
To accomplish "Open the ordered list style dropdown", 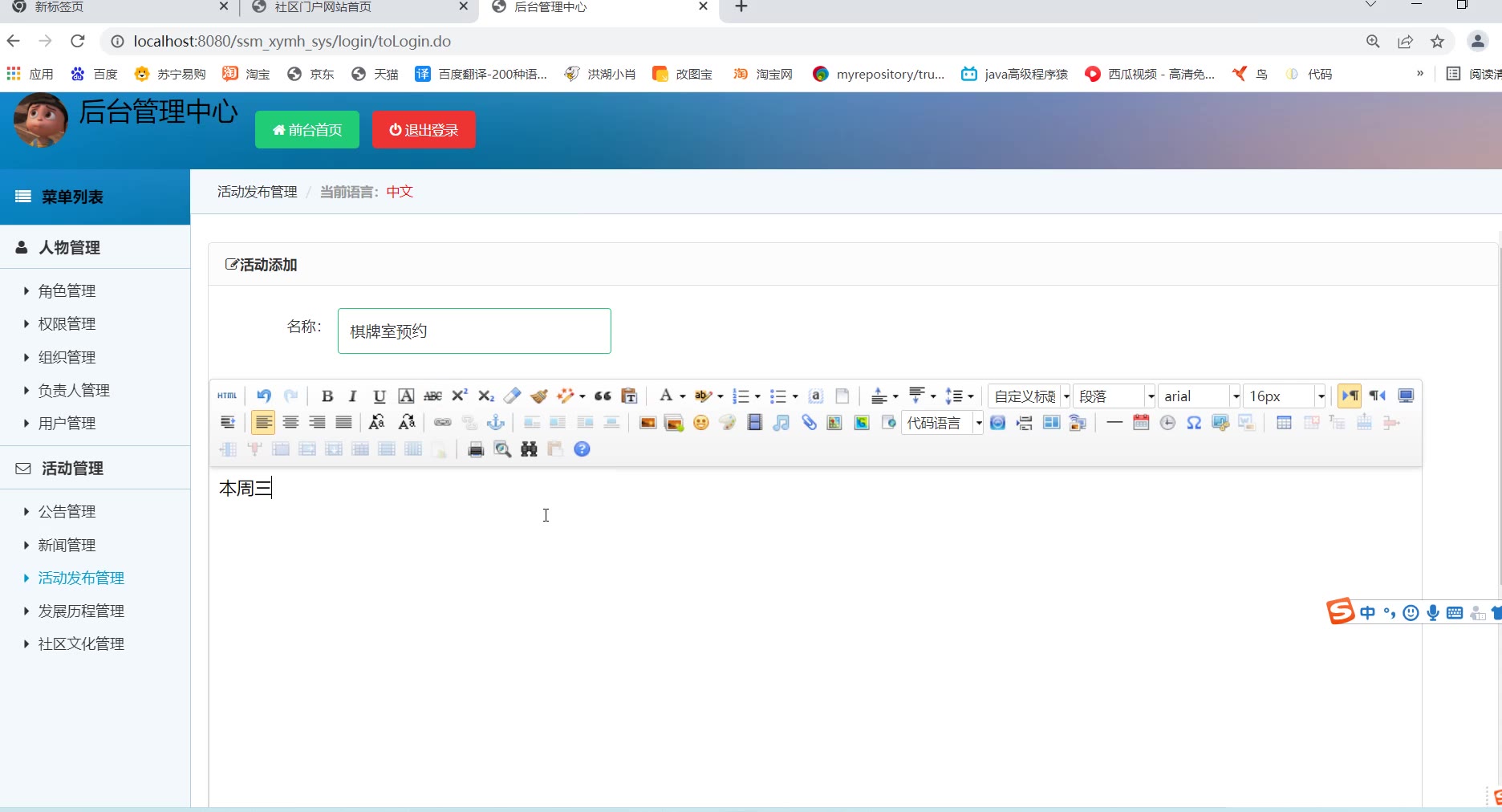I will [757, 396].
